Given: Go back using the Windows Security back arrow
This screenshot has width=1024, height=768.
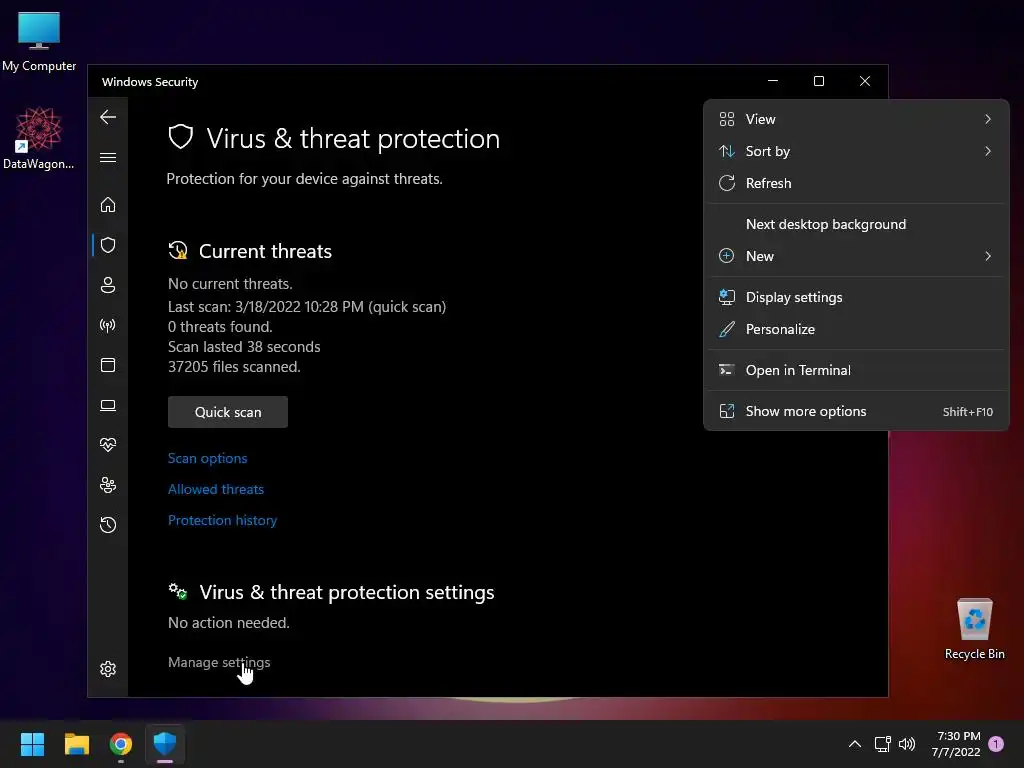Looking at the screenshot, I should pos(108,118).
